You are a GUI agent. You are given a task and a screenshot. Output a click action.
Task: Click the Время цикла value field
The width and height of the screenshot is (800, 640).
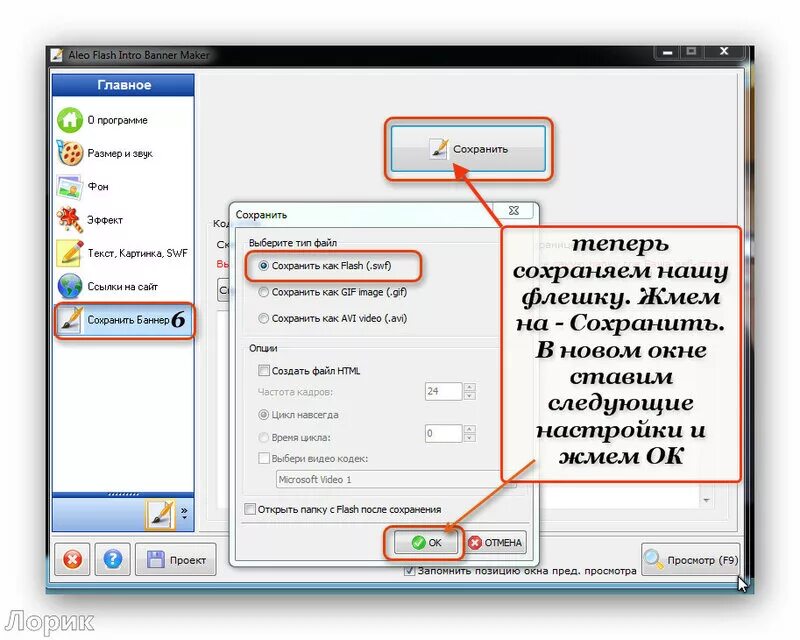pyautogui.click(x=443, y=433)
